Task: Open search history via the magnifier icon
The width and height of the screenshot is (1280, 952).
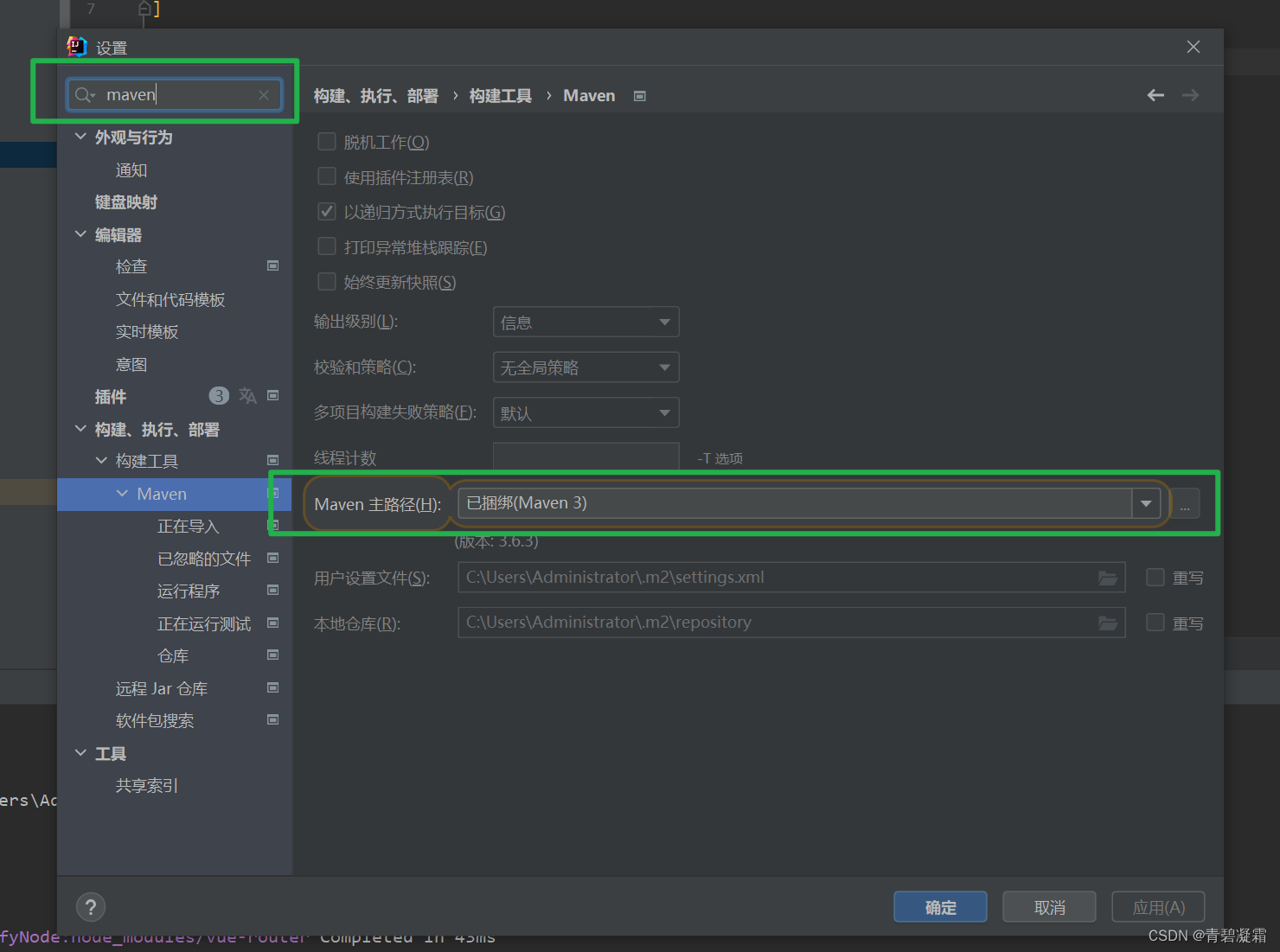Action: pyautogui.click(x=84, y=95)
